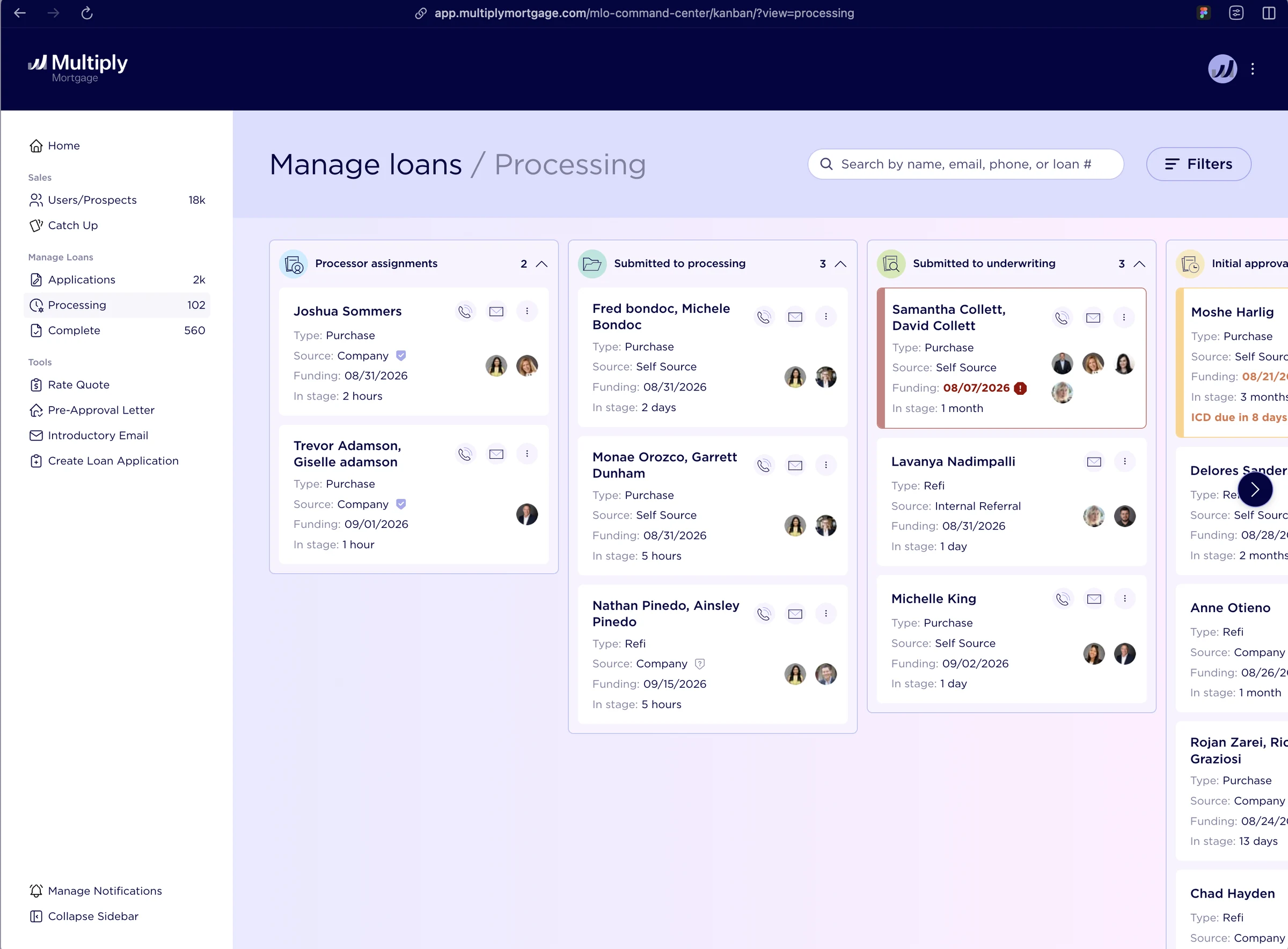Open more options on Trevor Adamson card
Screen dimensions: 1288x949
click(526, 454)
